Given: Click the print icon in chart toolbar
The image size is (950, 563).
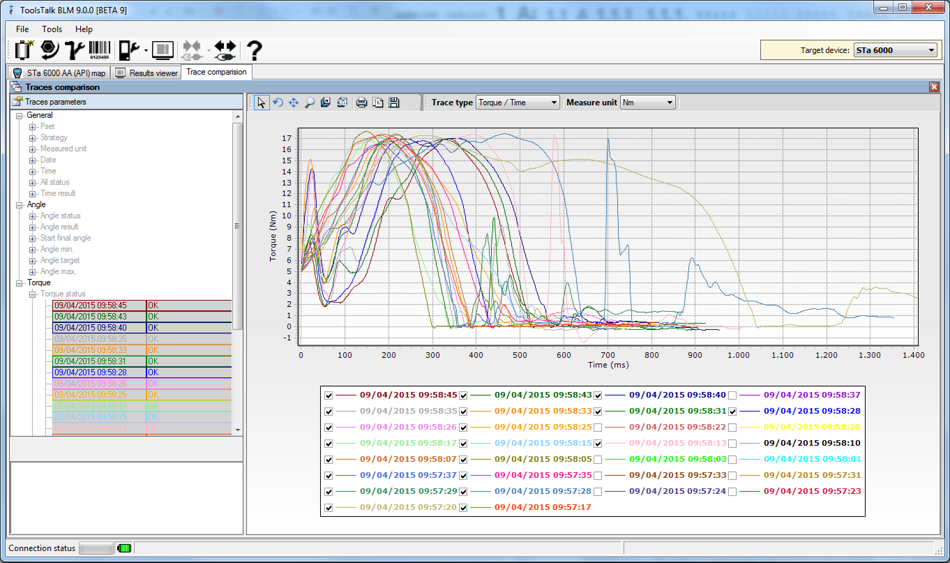Looking at the screenshot, I should coord(362,102).
